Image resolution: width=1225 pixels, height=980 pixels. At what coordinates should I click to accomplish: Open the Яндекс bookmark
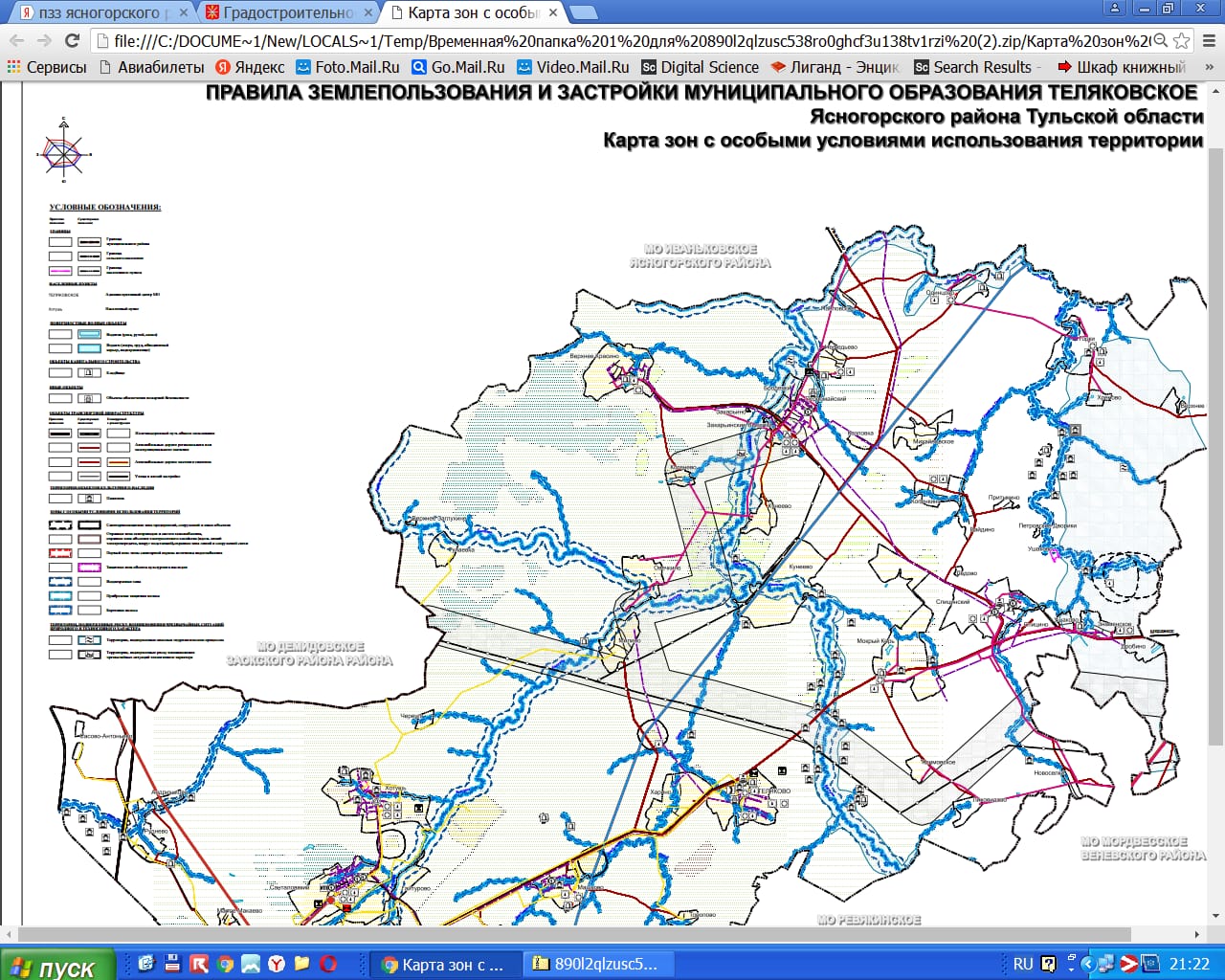tap(250, 67)
